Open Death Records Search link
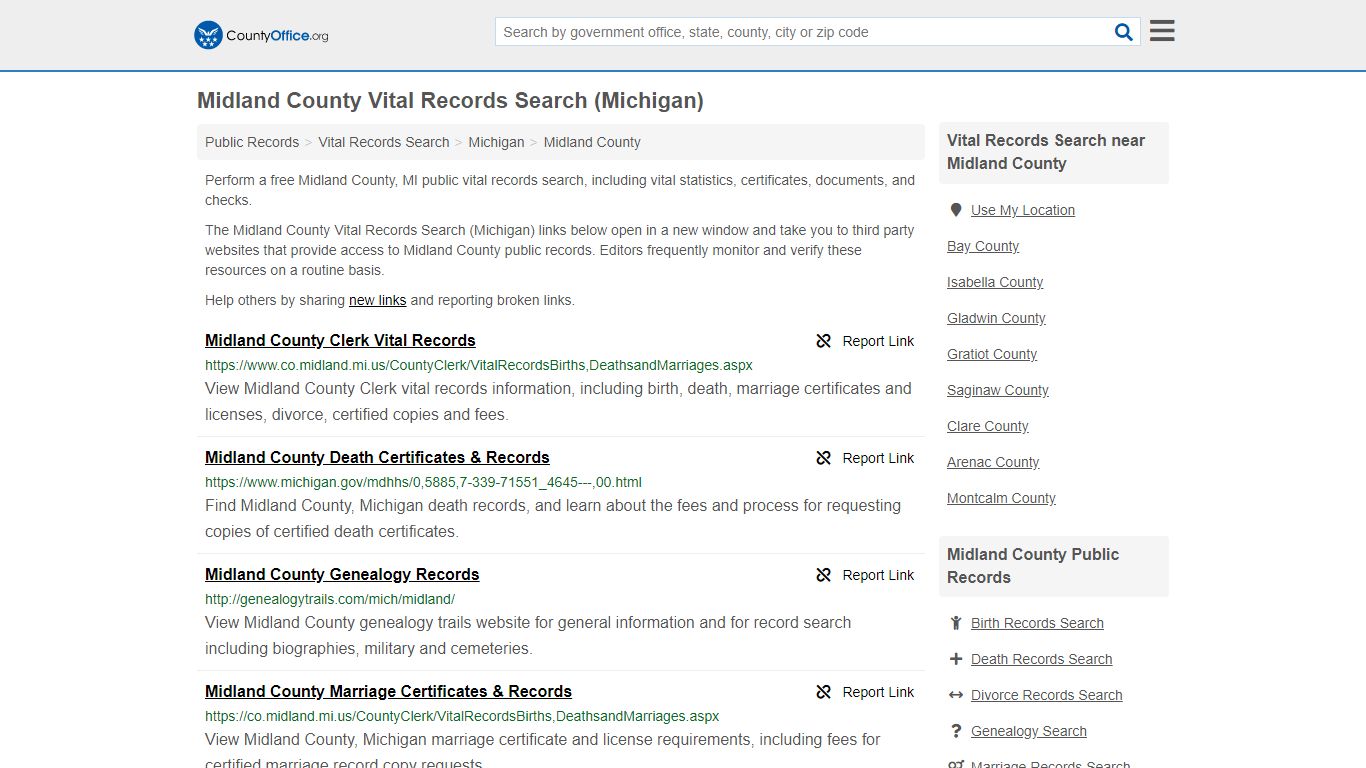This screenshot has width=1366, height=768. [1041, 659]
